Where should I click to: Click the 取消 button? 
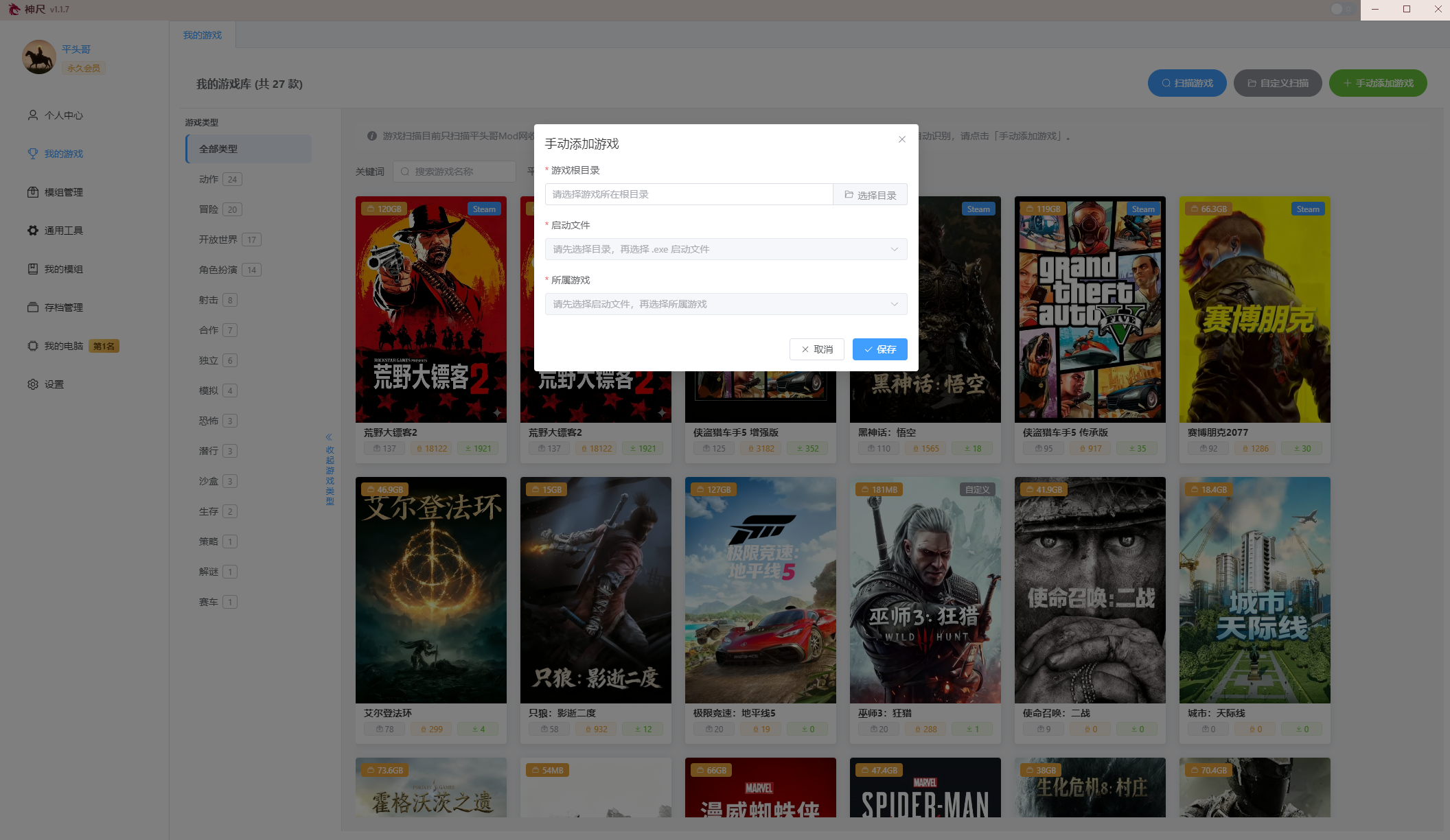pyautogui.click(x=817, y=349)
